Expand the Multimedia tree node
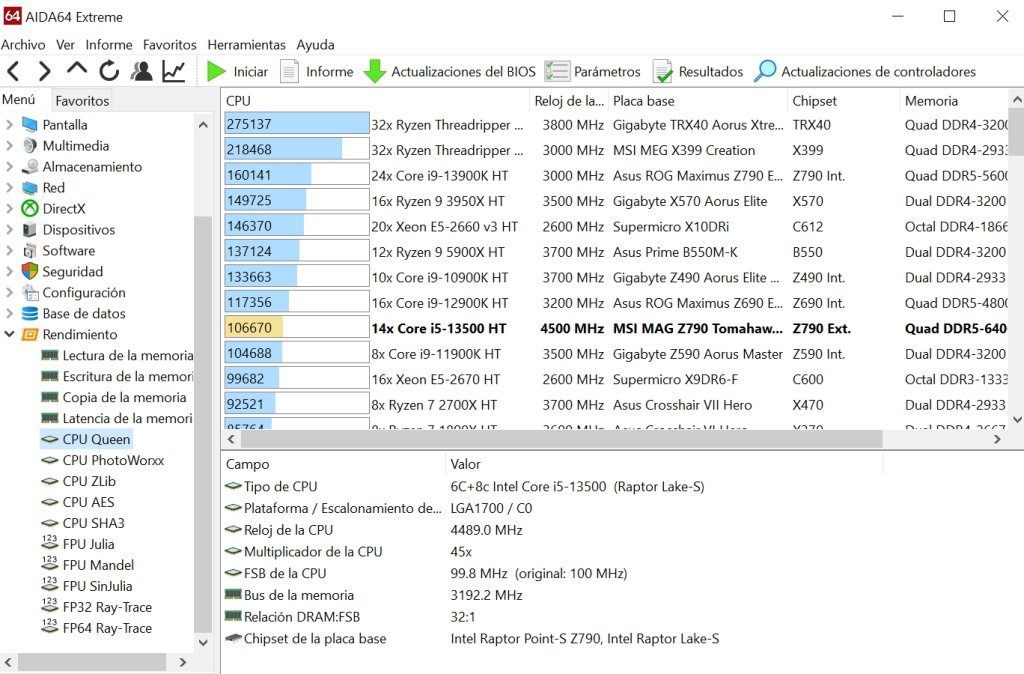Screen dimensions: 1024x674 coord(9,145)
